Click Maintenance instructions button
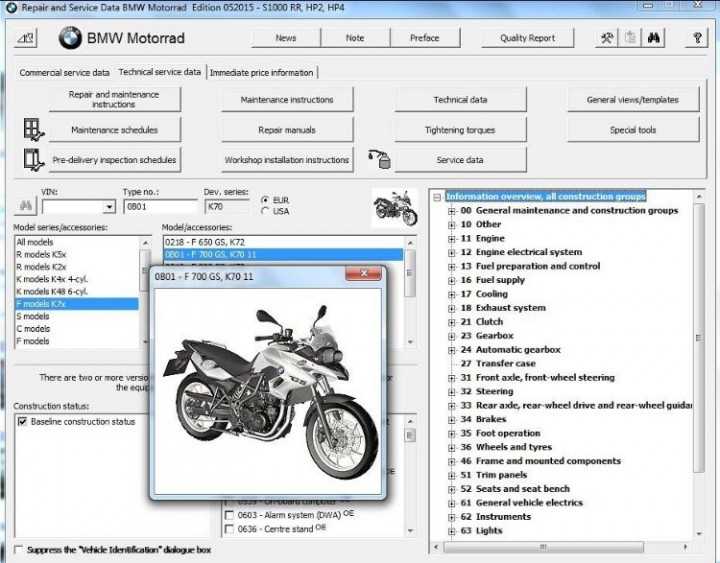 (x=287, y=99)
